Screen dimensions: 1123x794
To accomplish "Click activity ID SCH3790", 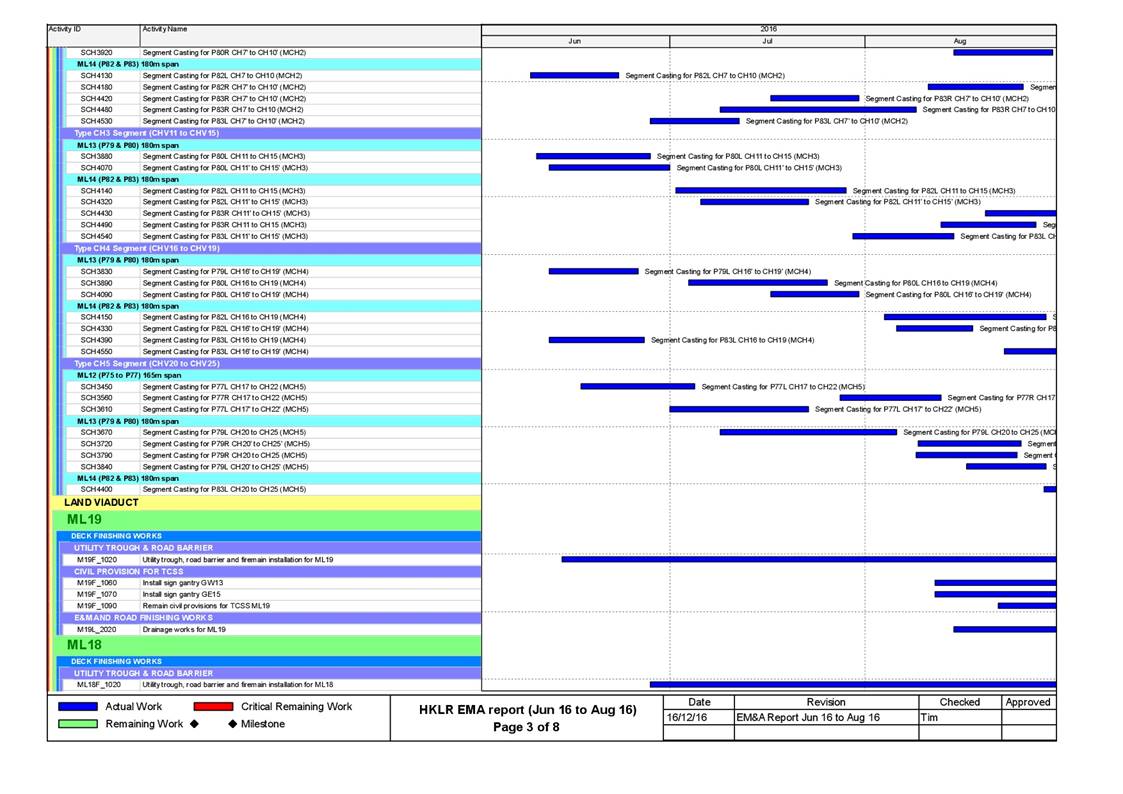I will coord(96,455).
